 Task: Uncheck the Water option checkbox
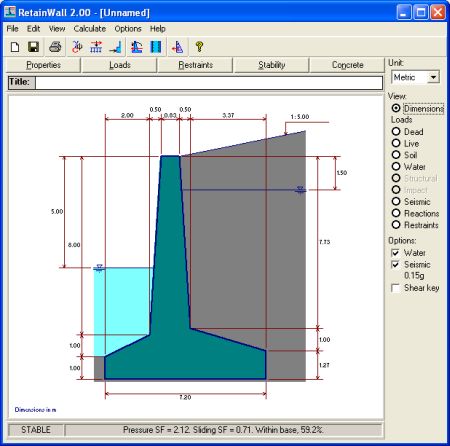point(395,253)
